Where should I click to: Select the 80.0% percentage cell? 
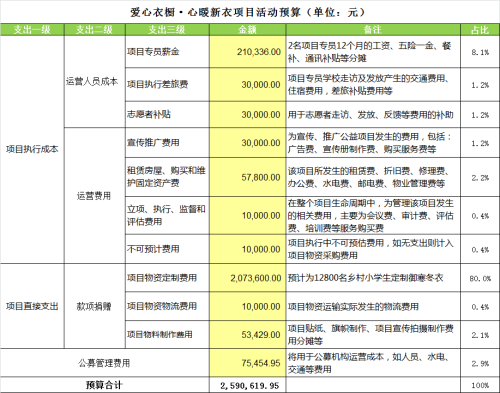480,278
